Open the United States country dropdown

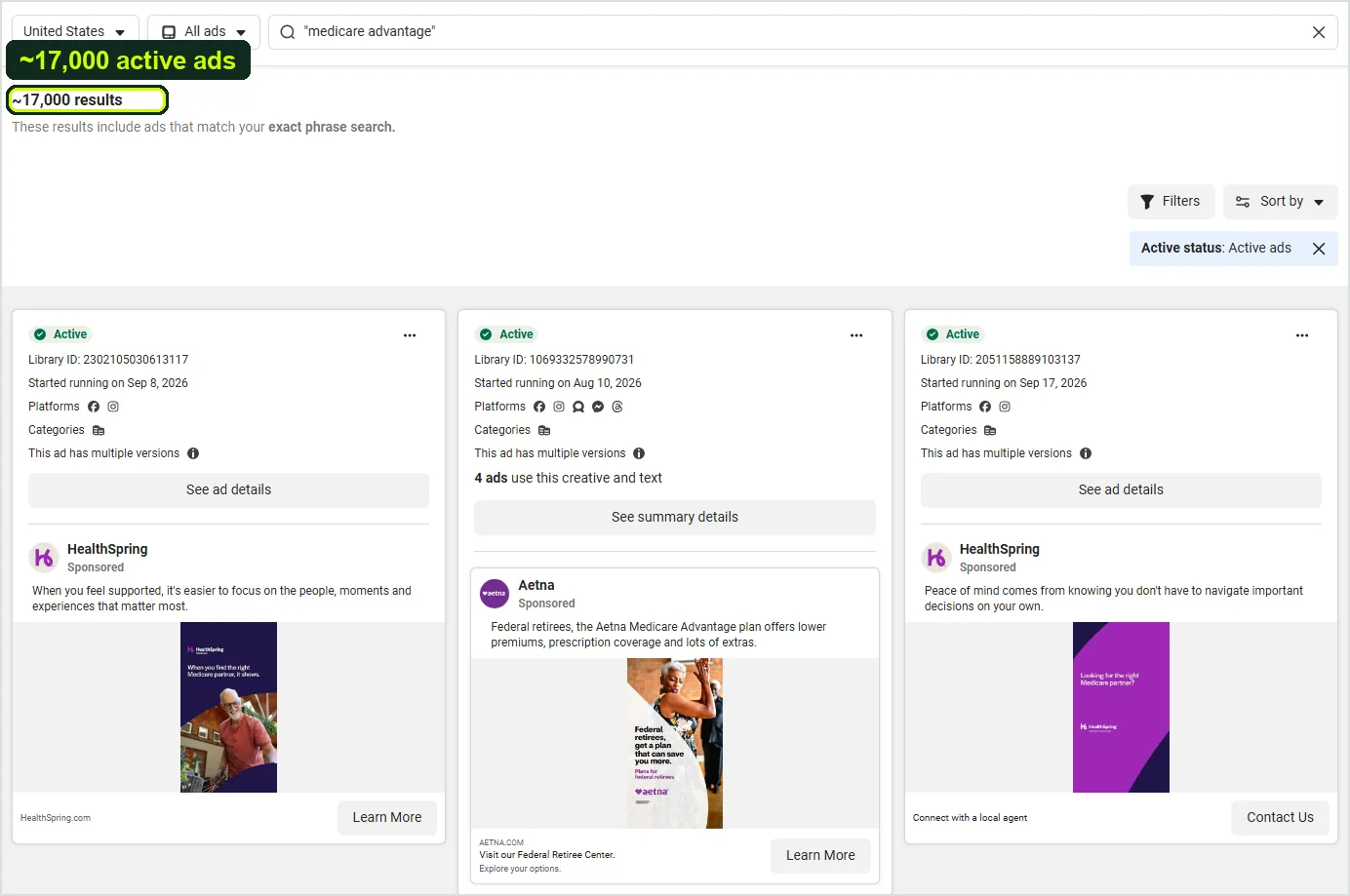point(75,32)
